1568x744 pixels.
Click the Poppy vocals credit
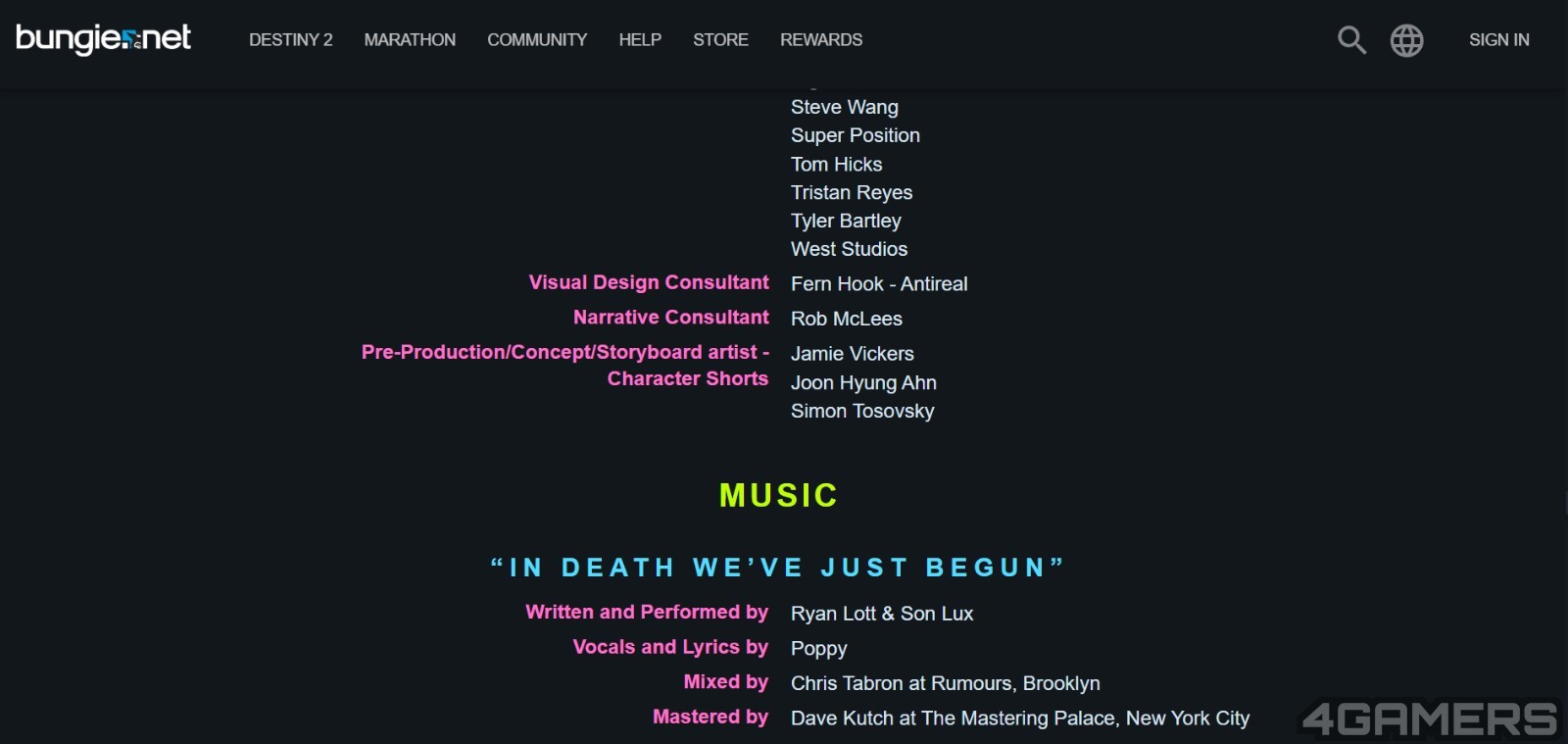(x=818, y=649)
